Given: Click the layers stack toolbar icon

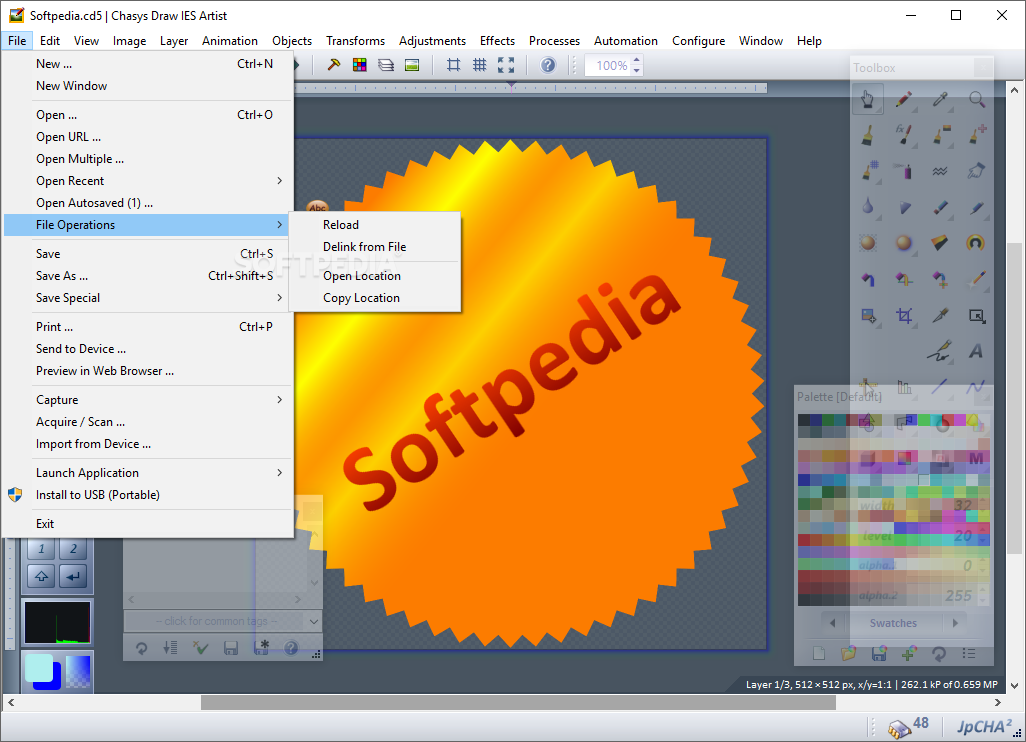Looking at the screenshot, I should 386,65.
